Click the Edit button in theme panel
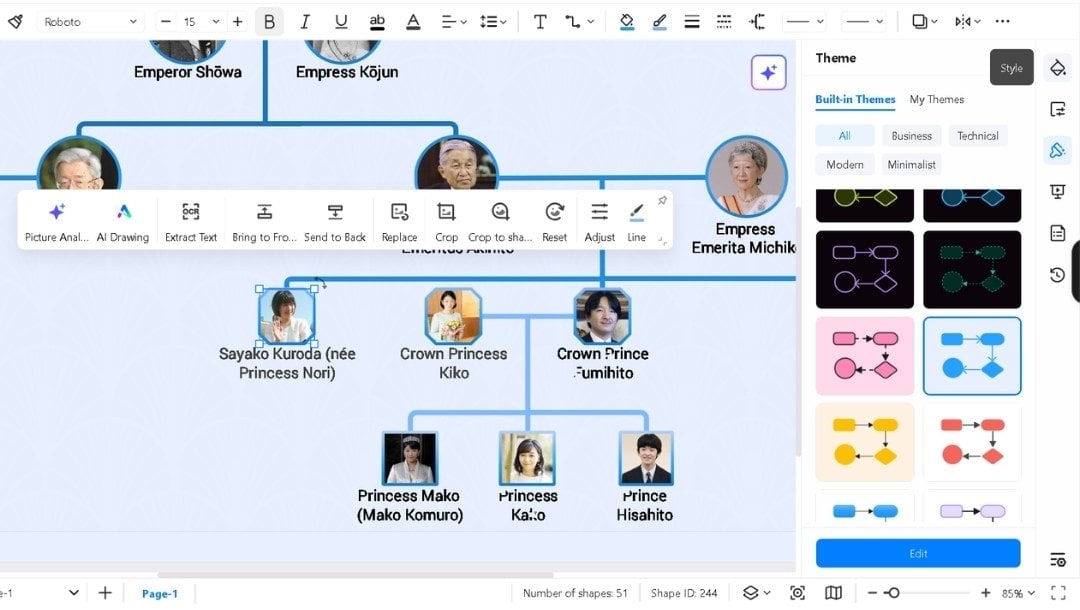 pyautogui.click(x=917, y=552)
